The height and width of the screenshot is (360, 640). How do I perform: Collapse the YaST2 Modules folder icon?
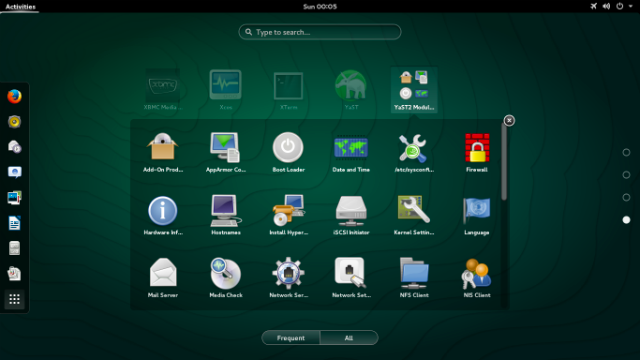tap(414, 90)
